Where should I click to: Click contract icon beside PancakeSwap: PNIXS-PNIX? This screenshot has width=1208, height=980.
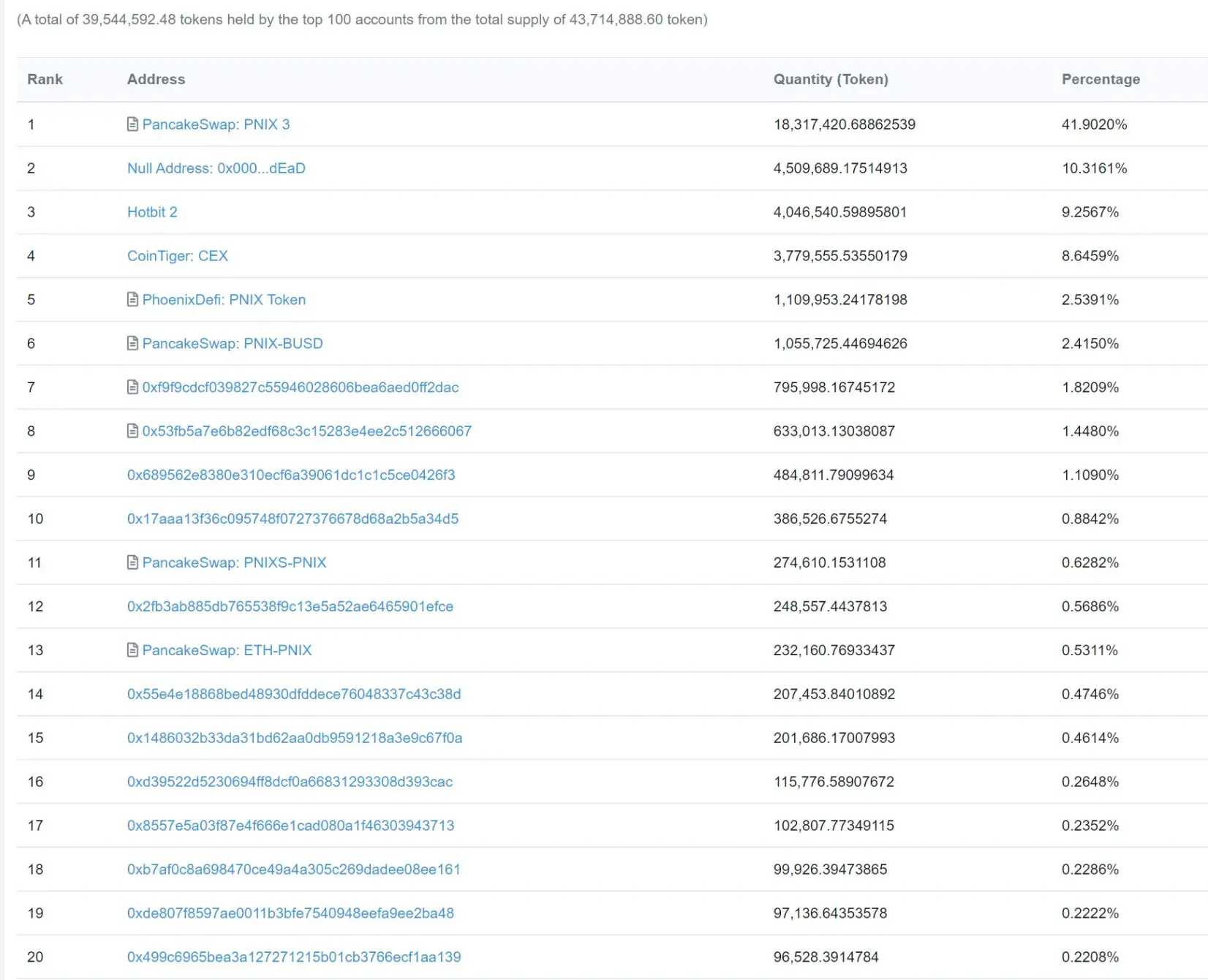click(x=132, y=563)
